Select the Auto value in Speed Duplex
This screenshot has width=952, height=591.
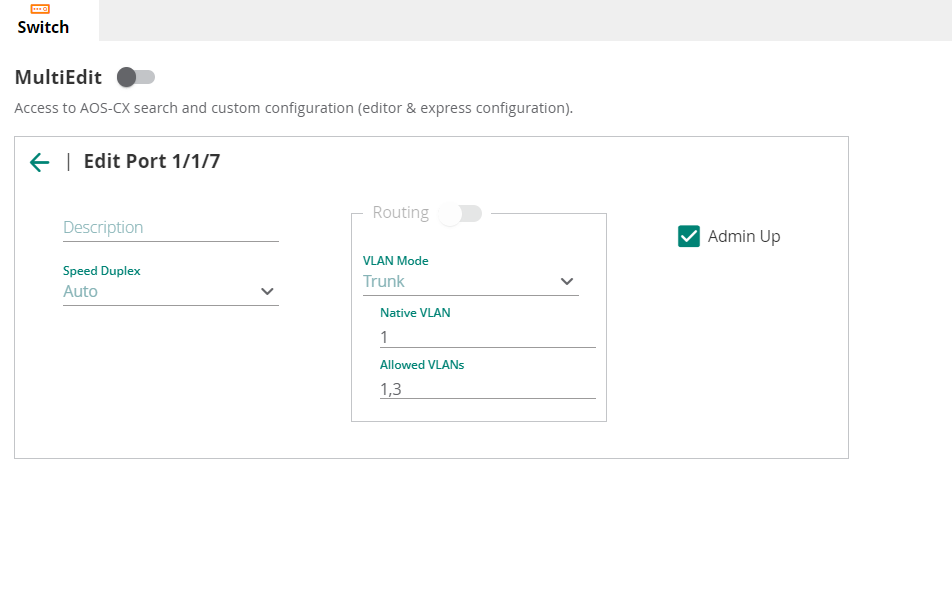click(80, 292)
